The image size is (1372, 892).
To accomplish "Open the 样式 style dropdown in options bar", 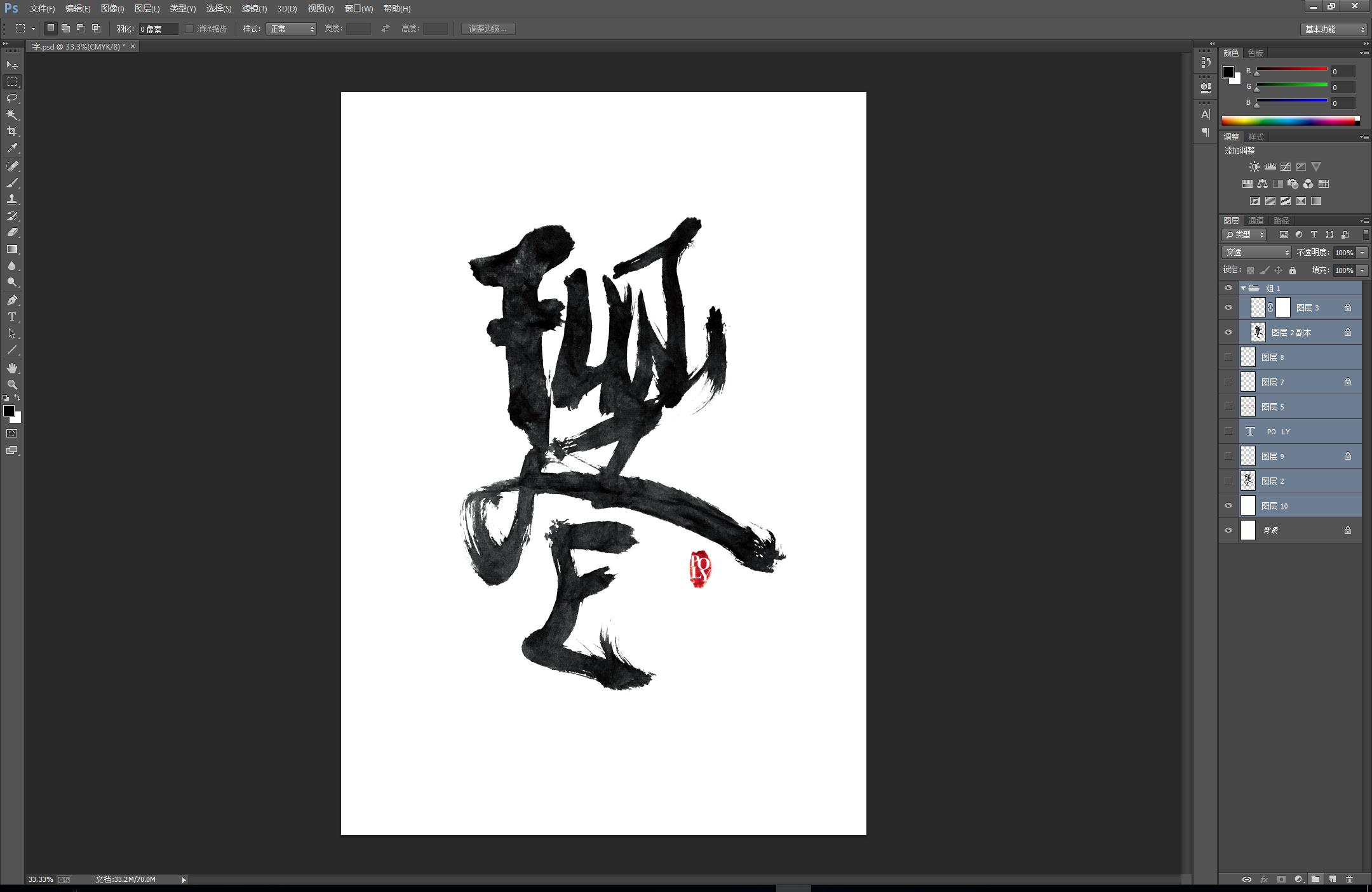I will 291,29.
